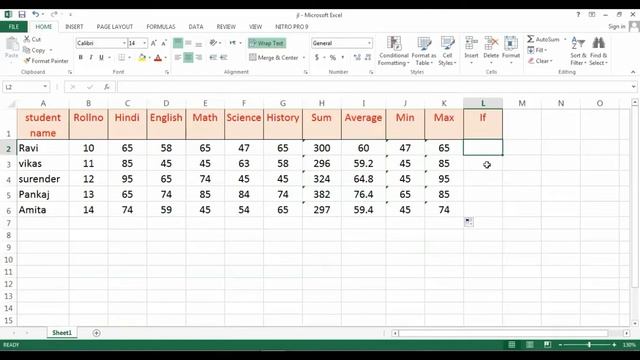Viewport: 640px width, 360px height.
Task: Copy the selected cell
Action: [x=35, y=50]
